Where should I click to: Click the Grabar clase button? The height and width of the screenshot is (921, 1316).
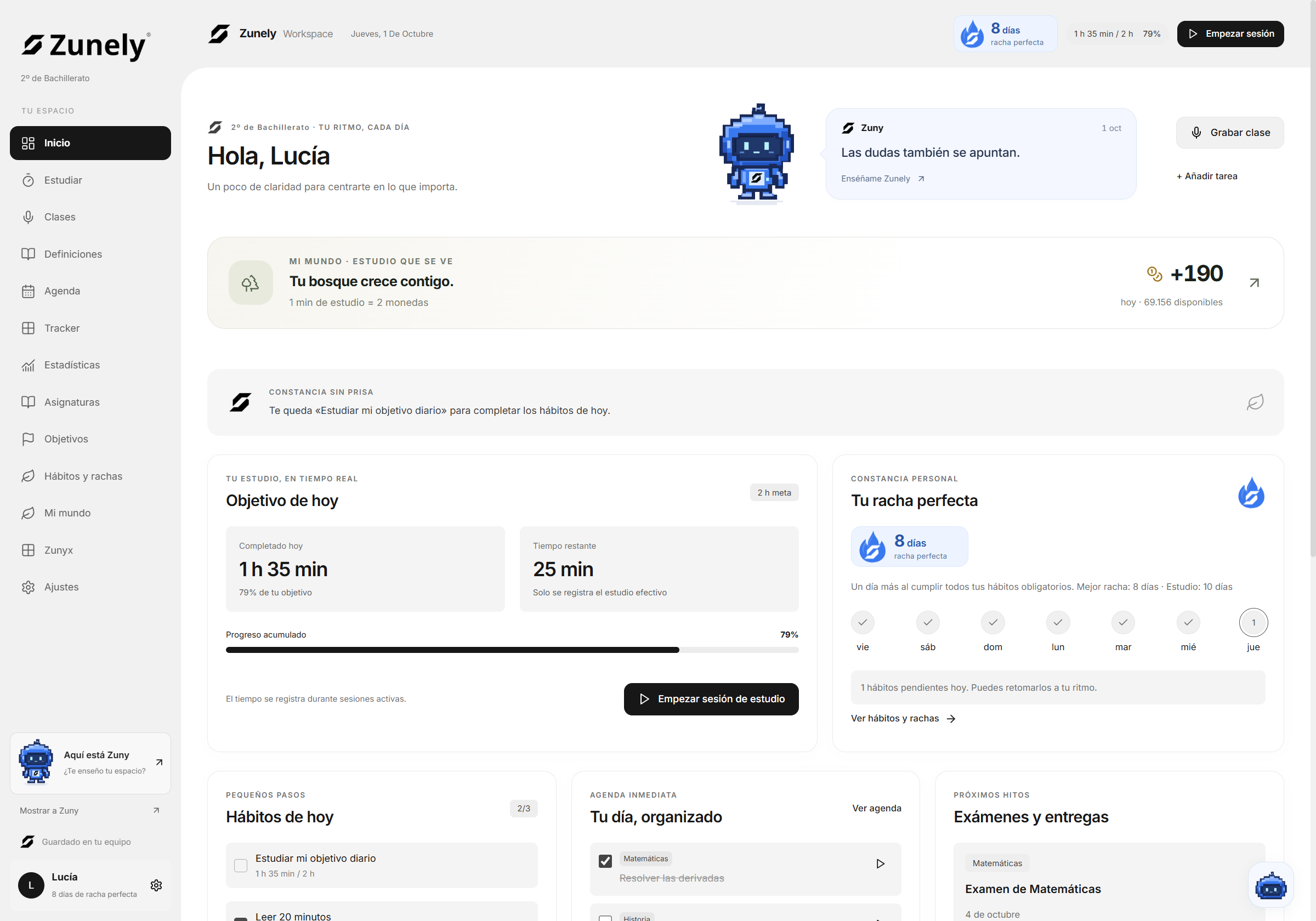tap(1229, 132)
